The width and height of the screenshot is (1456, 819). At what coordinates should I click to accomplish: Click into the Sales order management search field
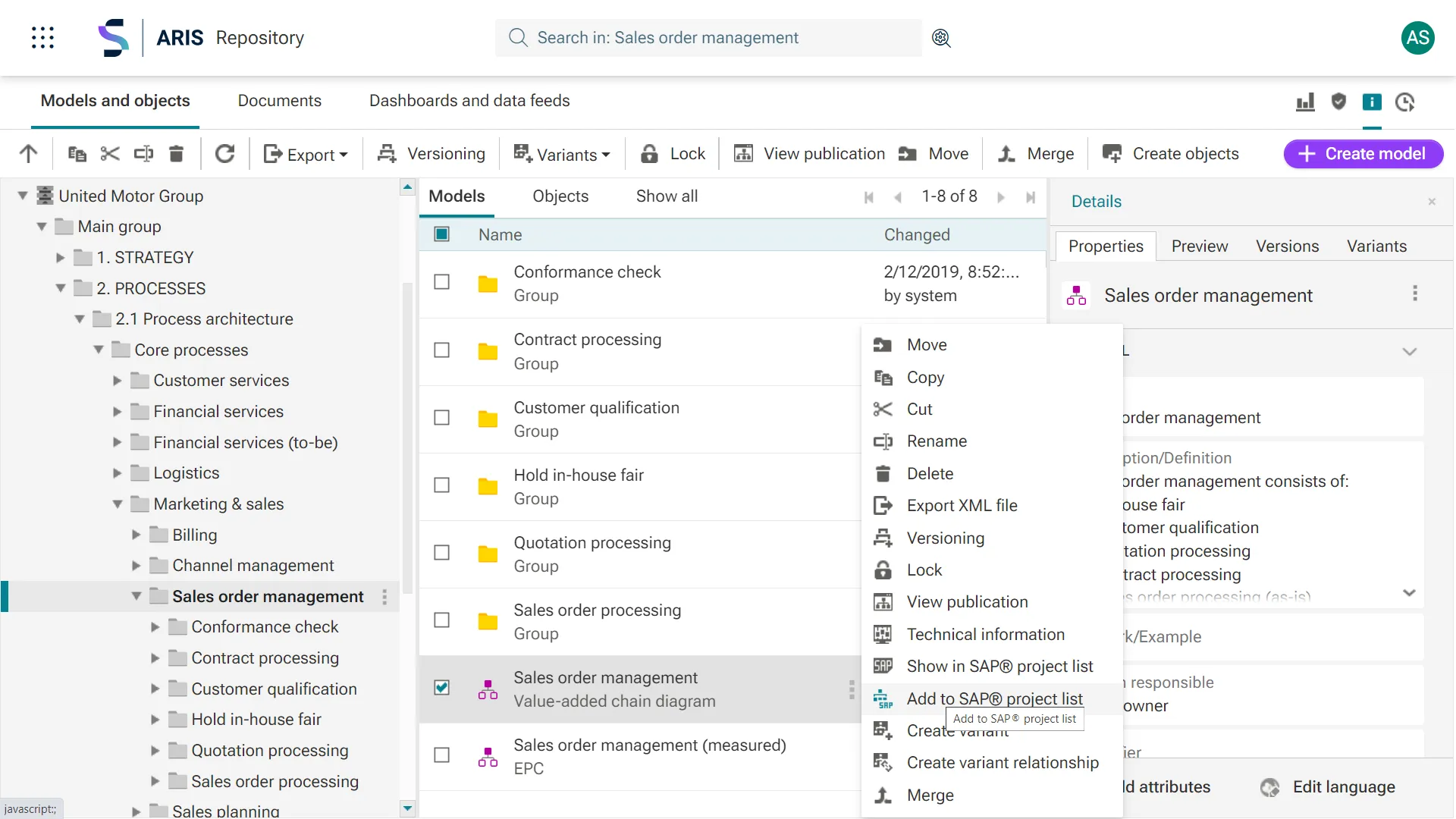click(708, 38)
